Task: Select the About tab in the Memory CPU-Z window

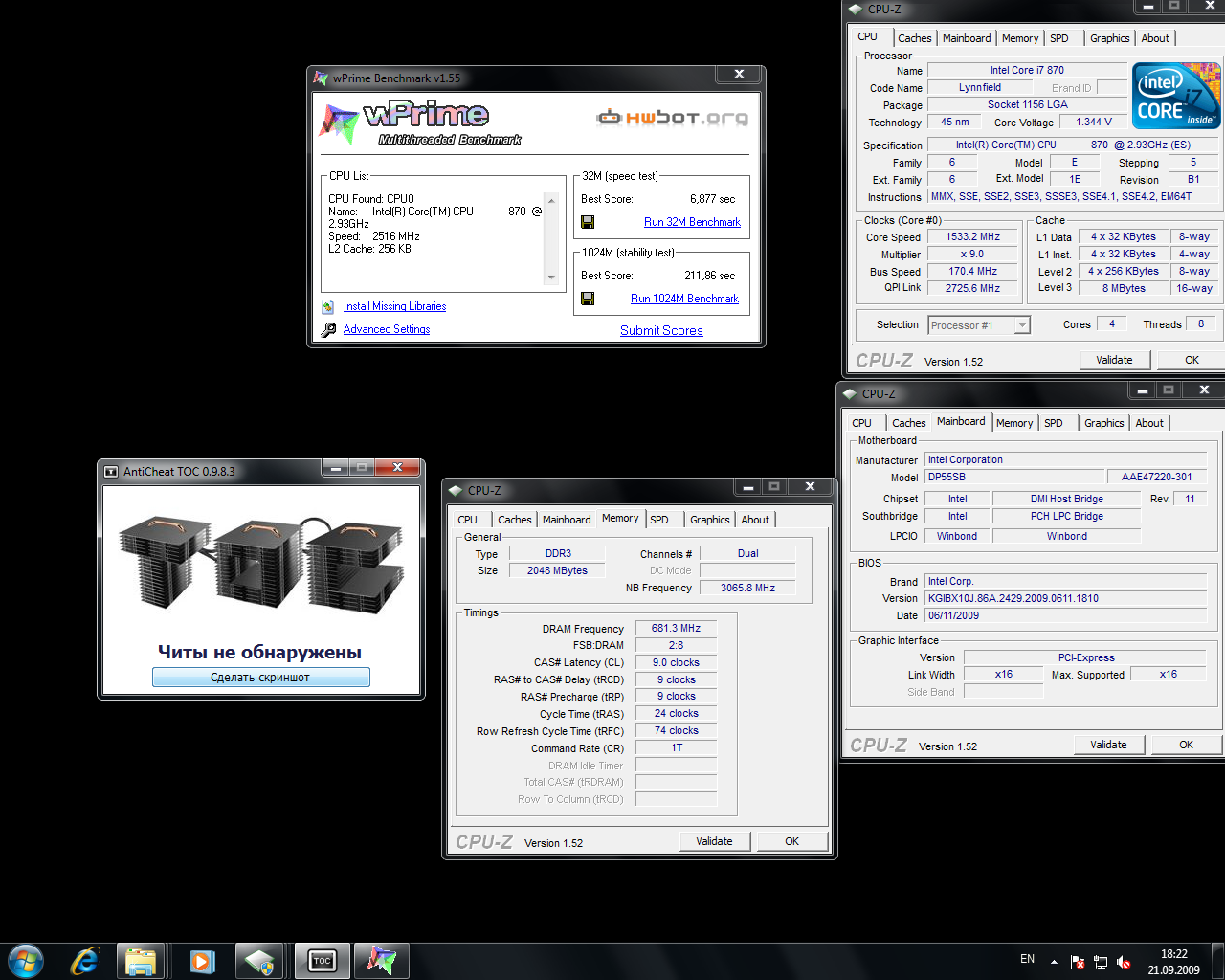Action: (755, 520)
